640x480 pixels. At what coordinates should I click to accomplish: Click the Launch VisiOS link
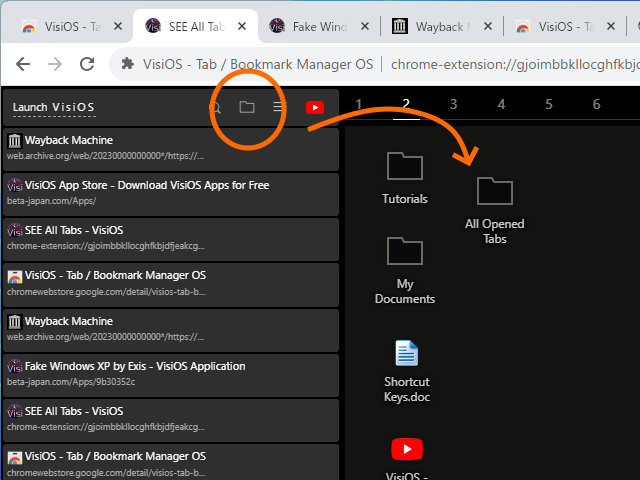[53, 107]
